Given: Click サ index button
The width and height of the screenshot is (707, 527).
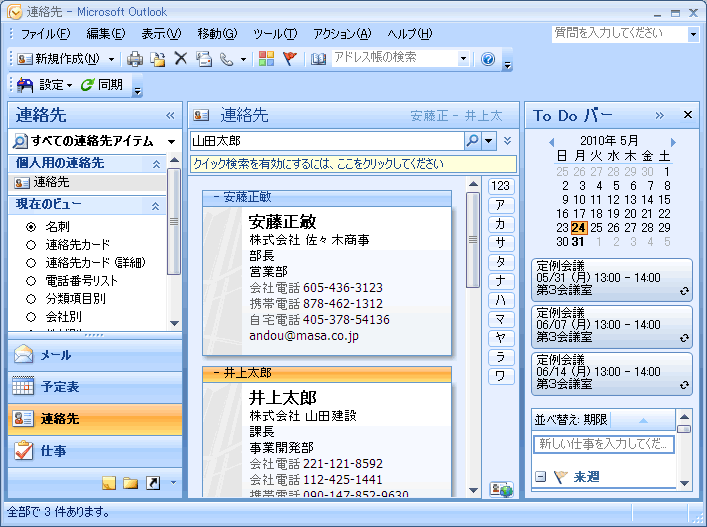Looking at the screenshot, I should click(500, 243).
